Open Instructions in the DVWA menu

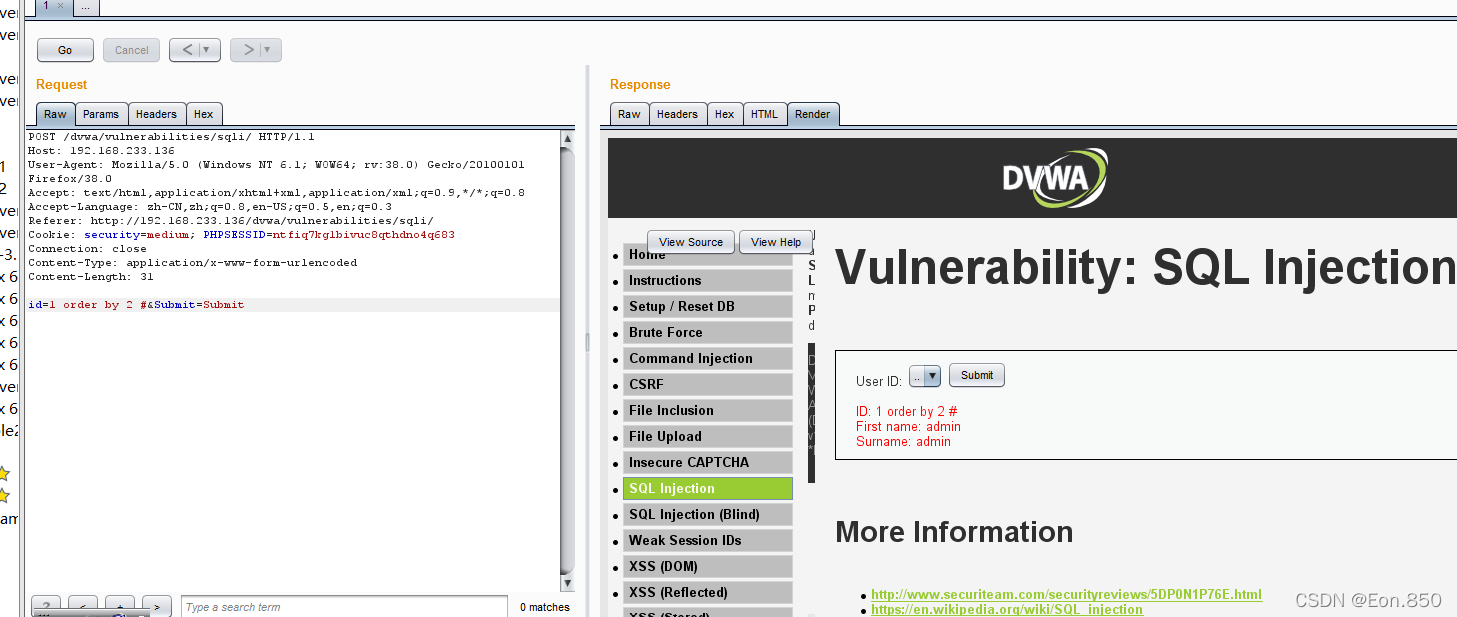pyautogui.click(x=707, y=280)
